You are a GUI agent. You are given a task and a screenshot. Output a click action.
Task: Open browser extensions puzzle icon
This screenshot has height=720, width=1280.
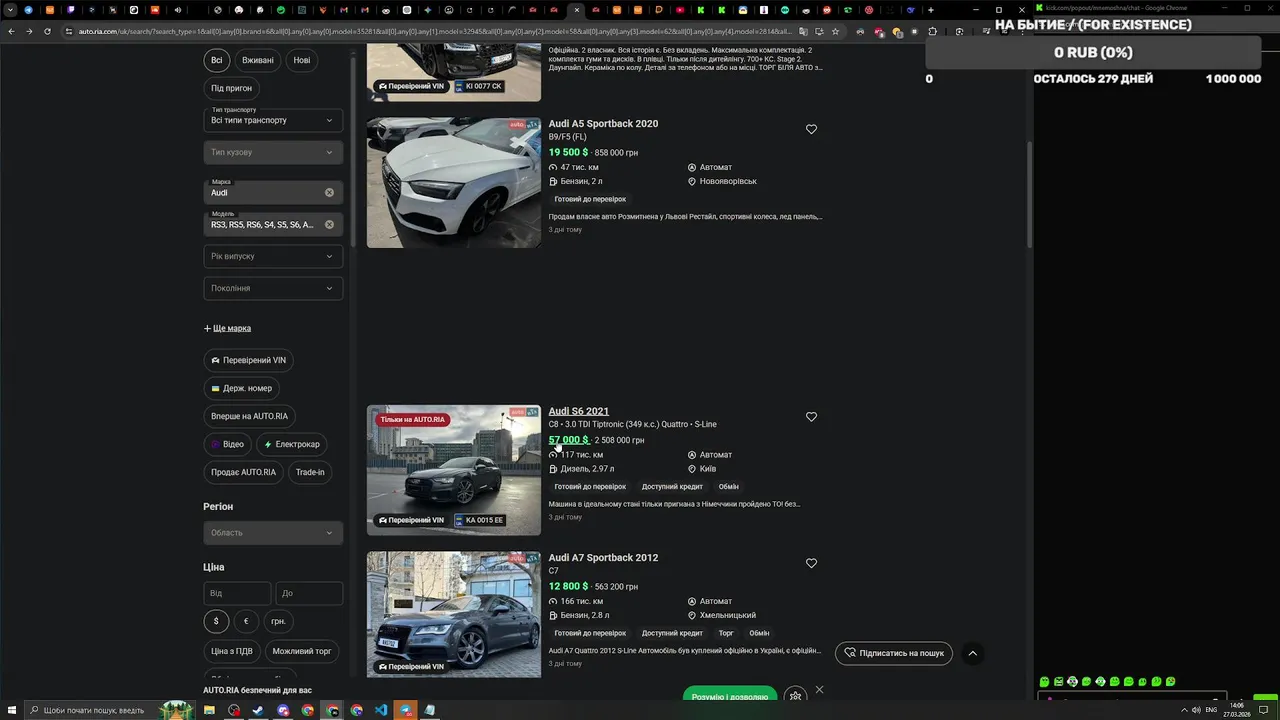933,31
